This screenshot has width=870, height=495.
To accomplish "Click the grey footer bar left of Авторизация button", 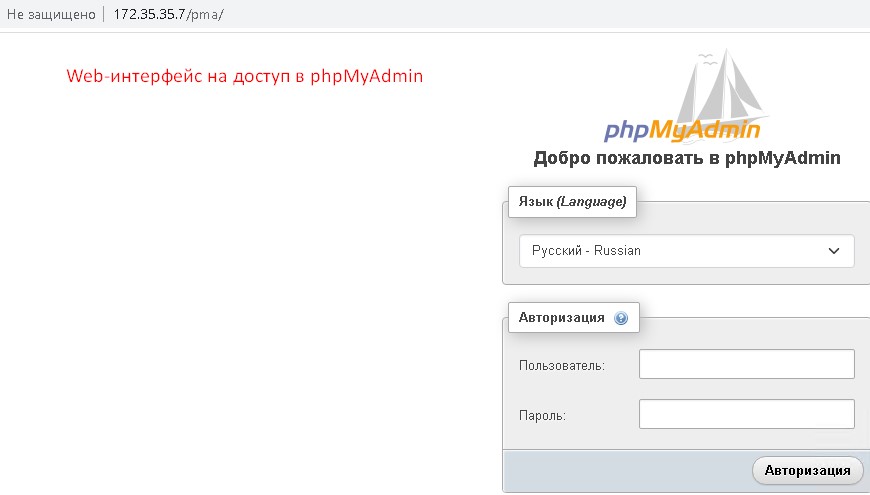I will click(620, 470).
